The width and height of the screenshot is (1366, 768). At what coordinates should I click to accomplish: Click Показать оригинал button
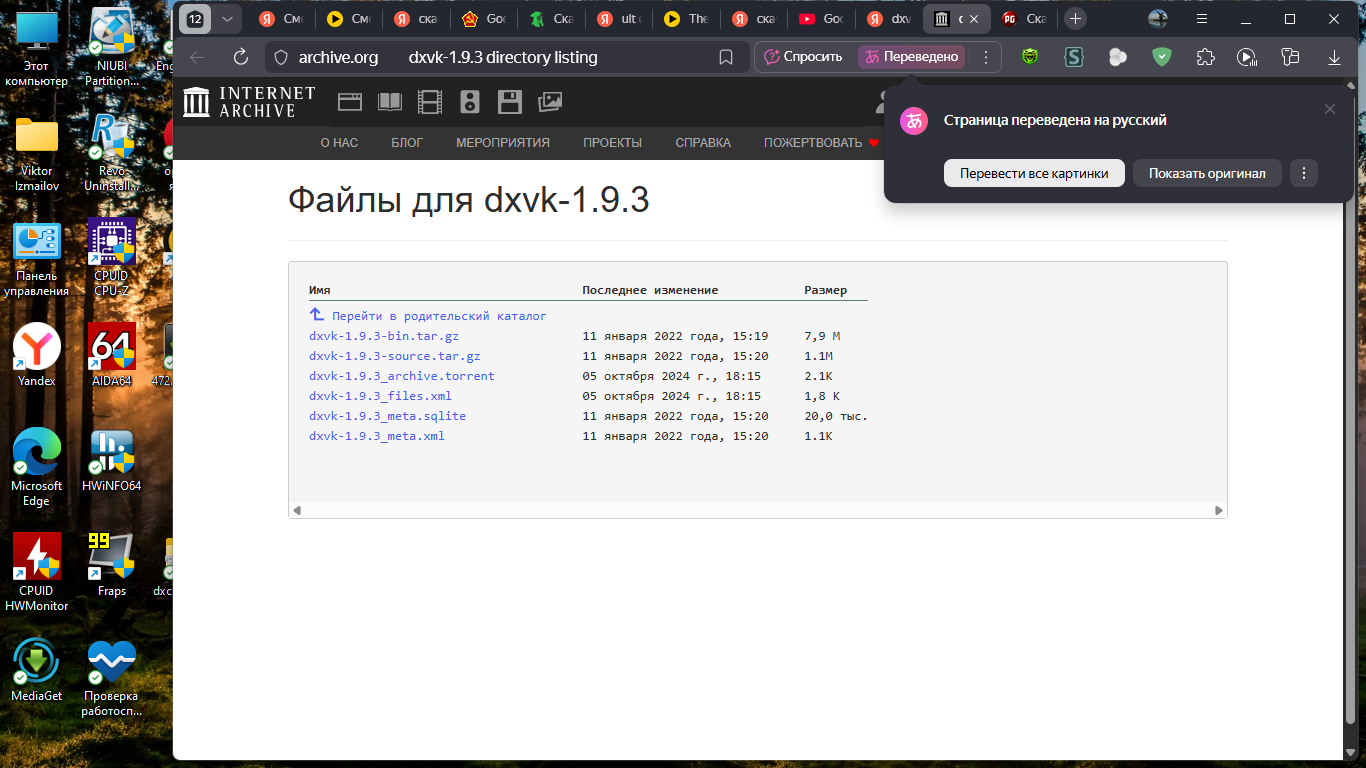(1207, 173)
